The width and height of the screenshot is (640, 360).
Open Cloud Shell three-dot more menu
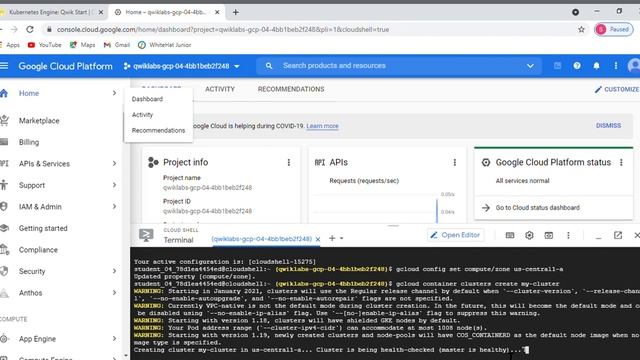[x=568, y=236]
